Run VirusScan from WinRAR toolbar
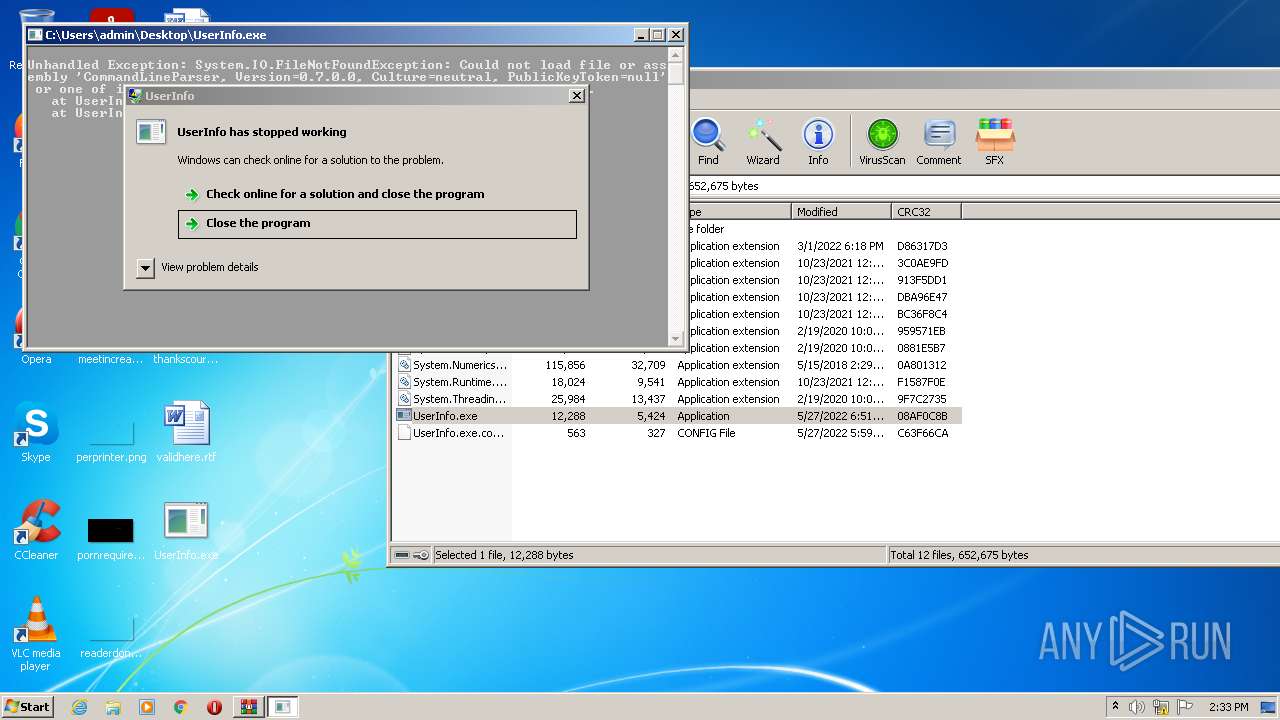 (882, 142)
